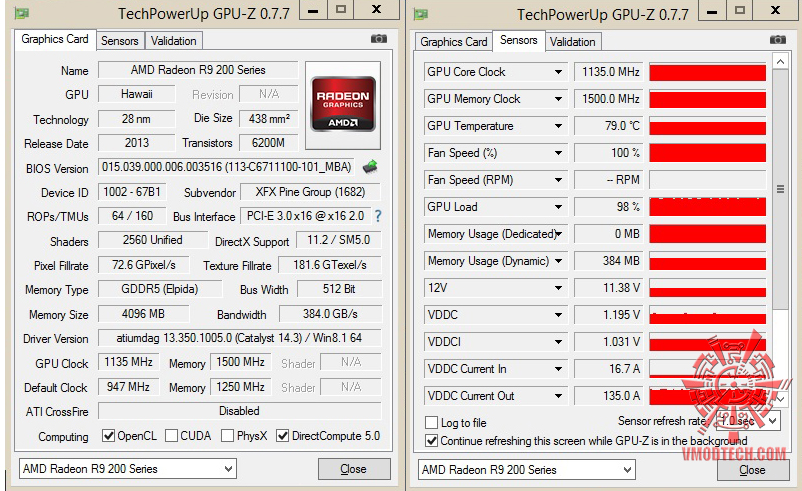Click the GPU-Z app icon in right title bar
Viewport: 802px width, 491px height.
(x=420, y=14)
